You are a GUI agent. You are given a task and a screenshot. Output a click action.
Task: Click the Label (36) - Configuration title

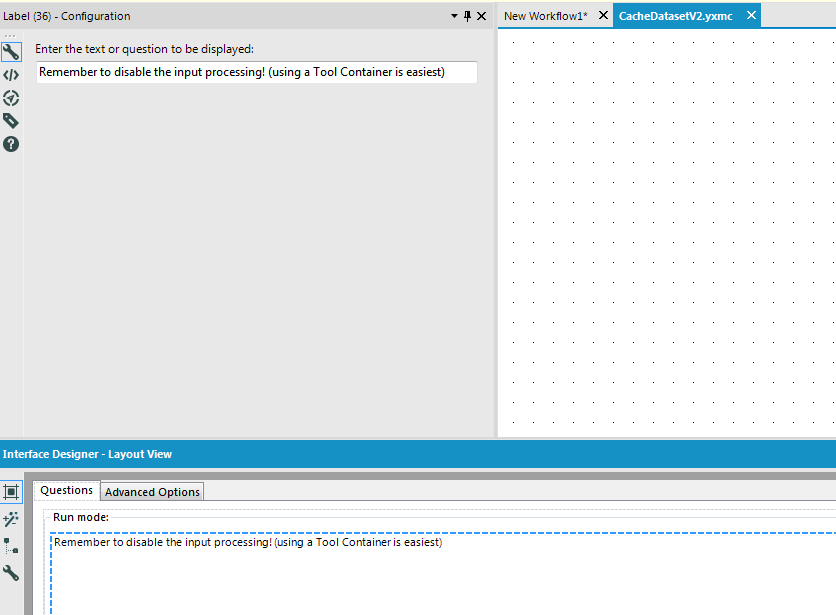tap(67, 16)
